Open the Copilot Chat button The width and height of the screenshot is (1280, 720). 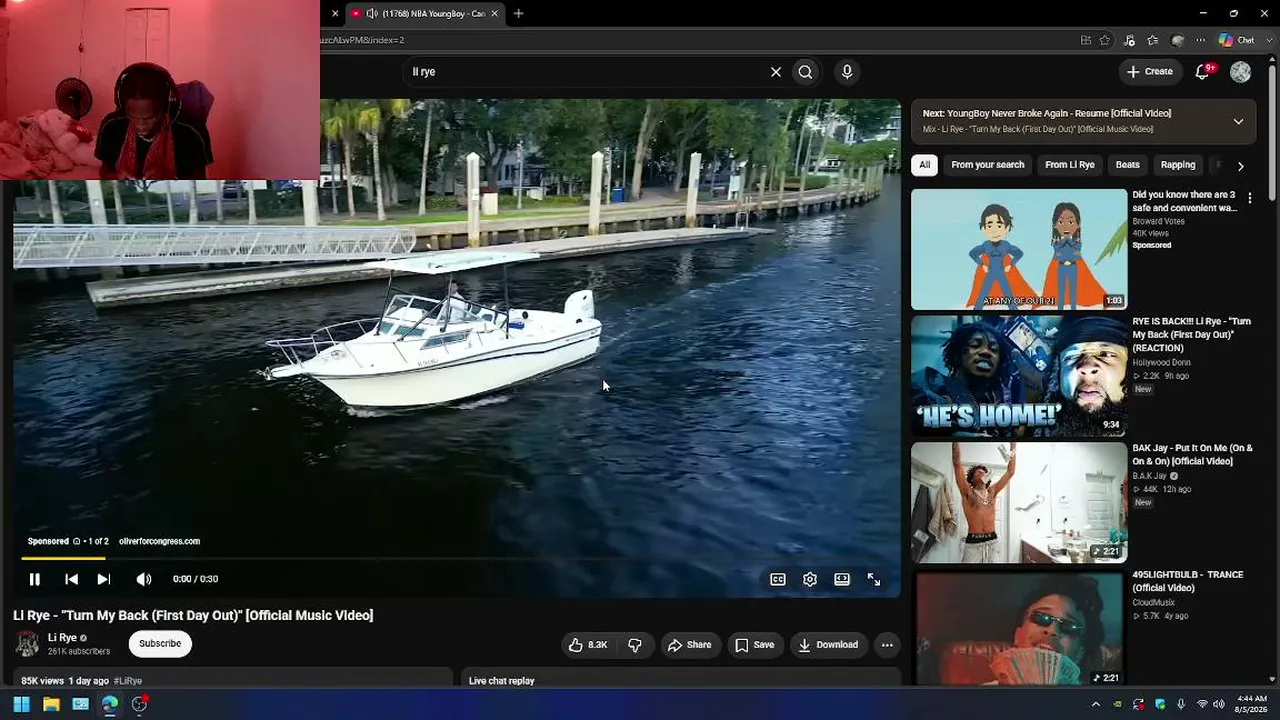click(x=1237, y=40)
